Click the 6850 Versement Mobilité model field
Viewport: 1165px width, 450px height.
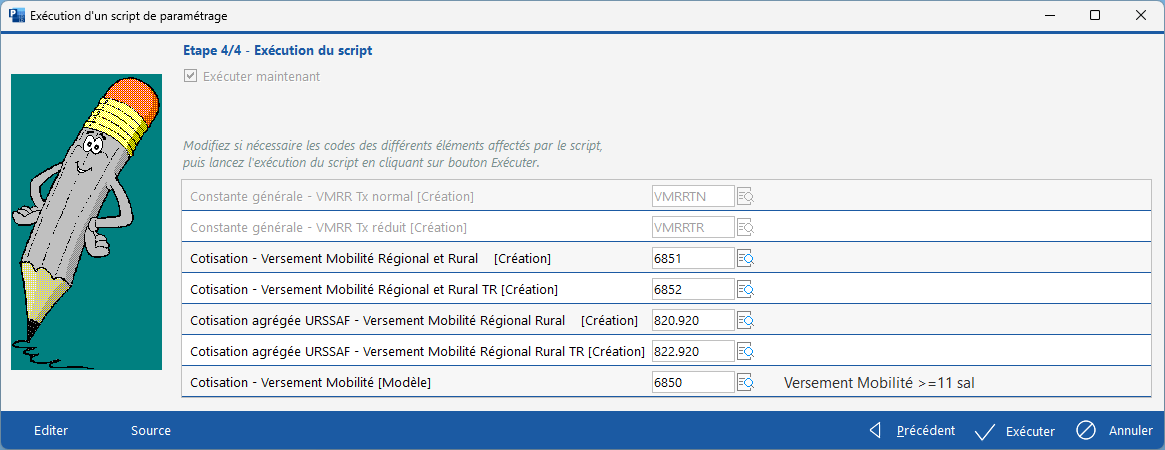[692, 383]
